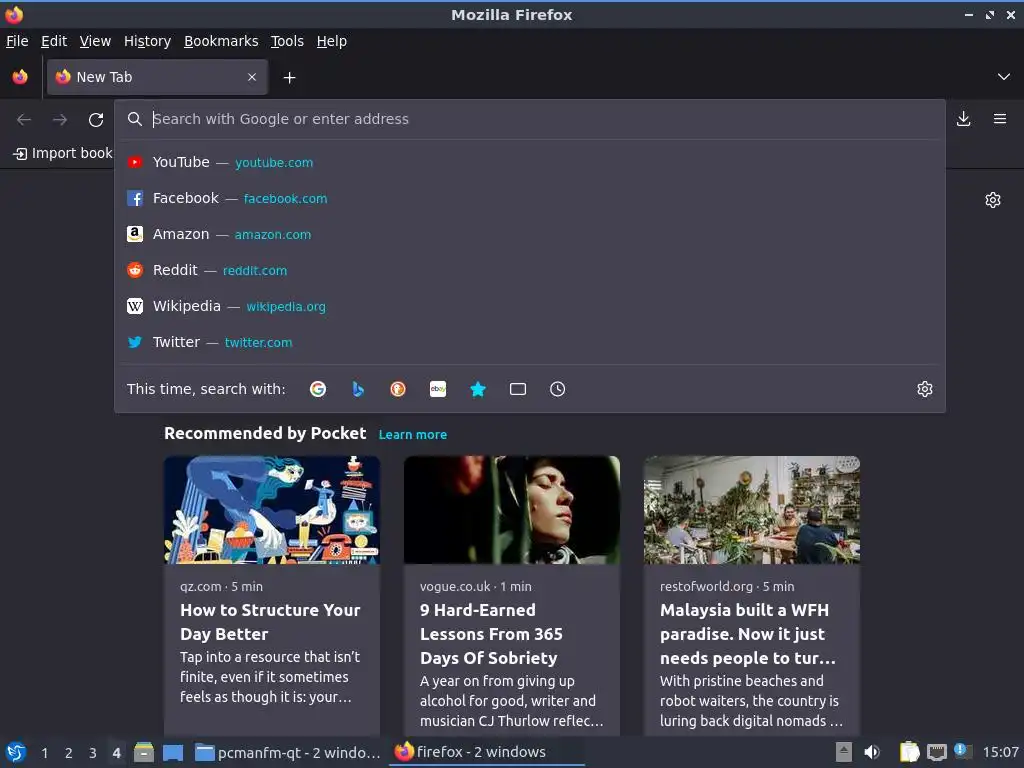This screenshot has height=768, width=1024.
Task: Open the File menu
Action: point(17,41)
